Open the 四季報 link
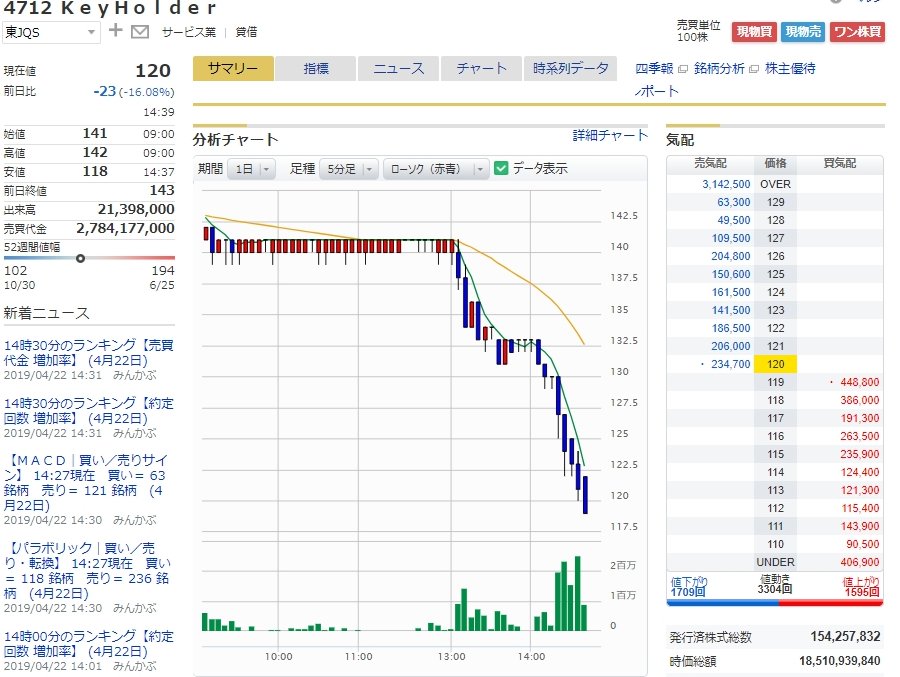The height and width of the screenshot is (677, 900). click(x=654, y=68)
